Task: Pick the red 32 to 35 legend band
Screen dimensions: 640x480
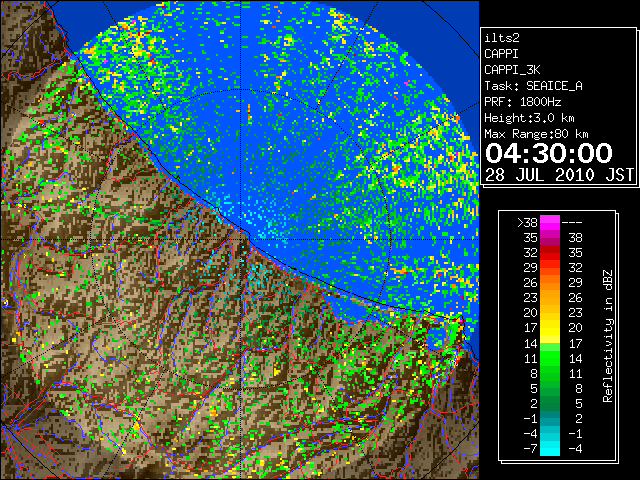Action: tap(550, 253)
